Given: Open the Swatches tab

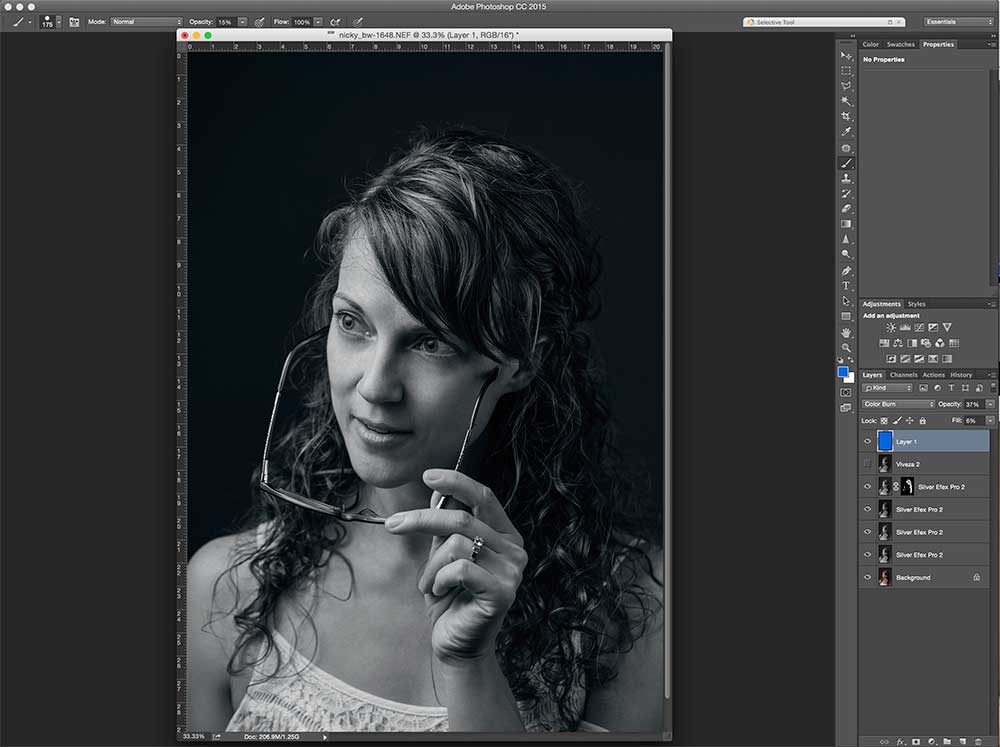Looking at the screenshot, I should click(900, 44).
